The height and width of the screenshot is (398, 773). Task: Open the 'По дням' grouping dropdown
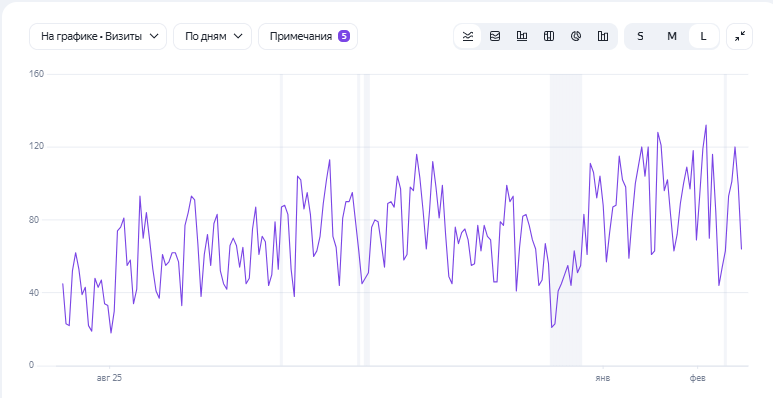point(212,36)
